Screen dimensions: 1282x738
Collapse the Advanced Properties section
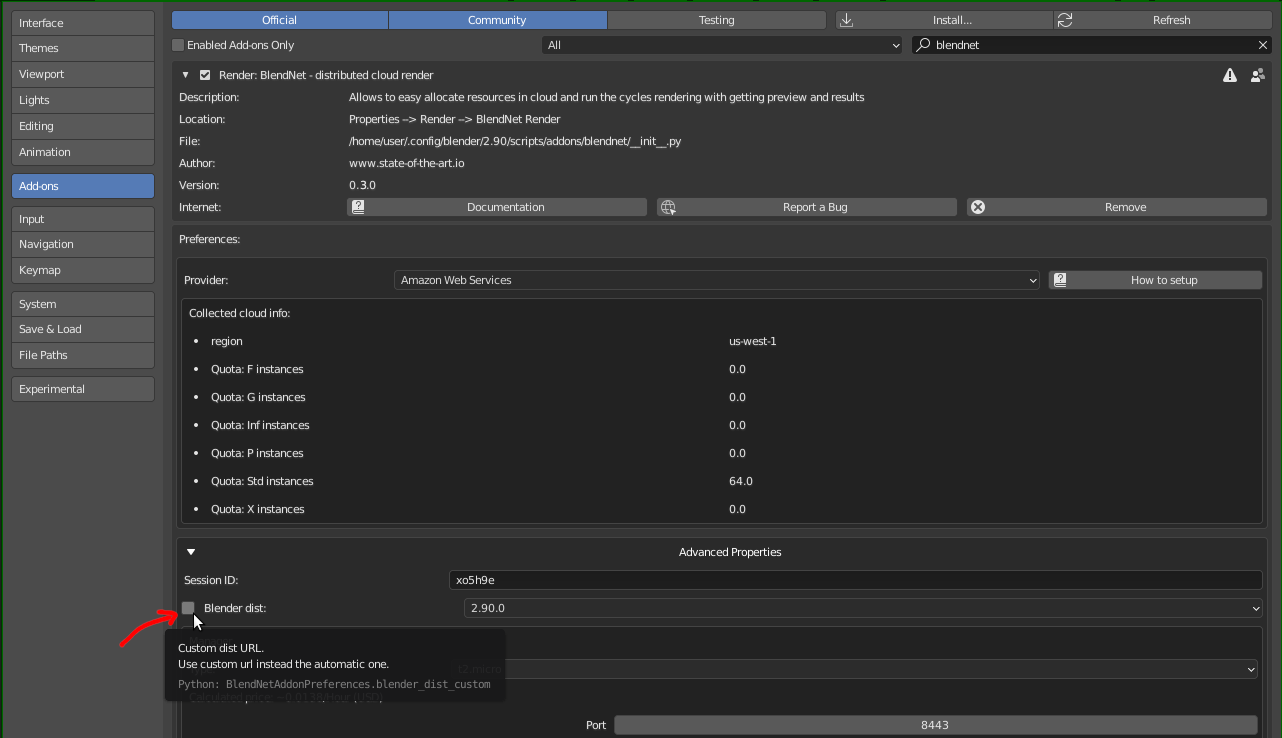coord(191,552)
